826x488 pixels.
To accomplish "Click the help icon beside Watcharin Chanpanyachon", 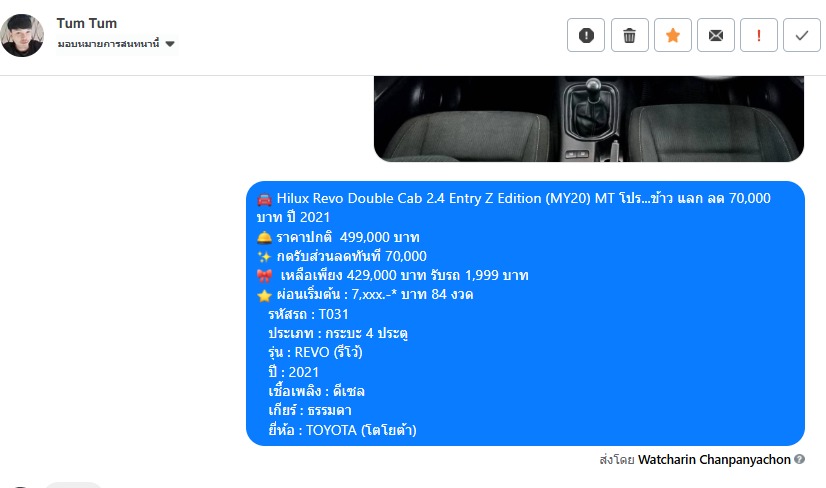I will coord(799,459).
